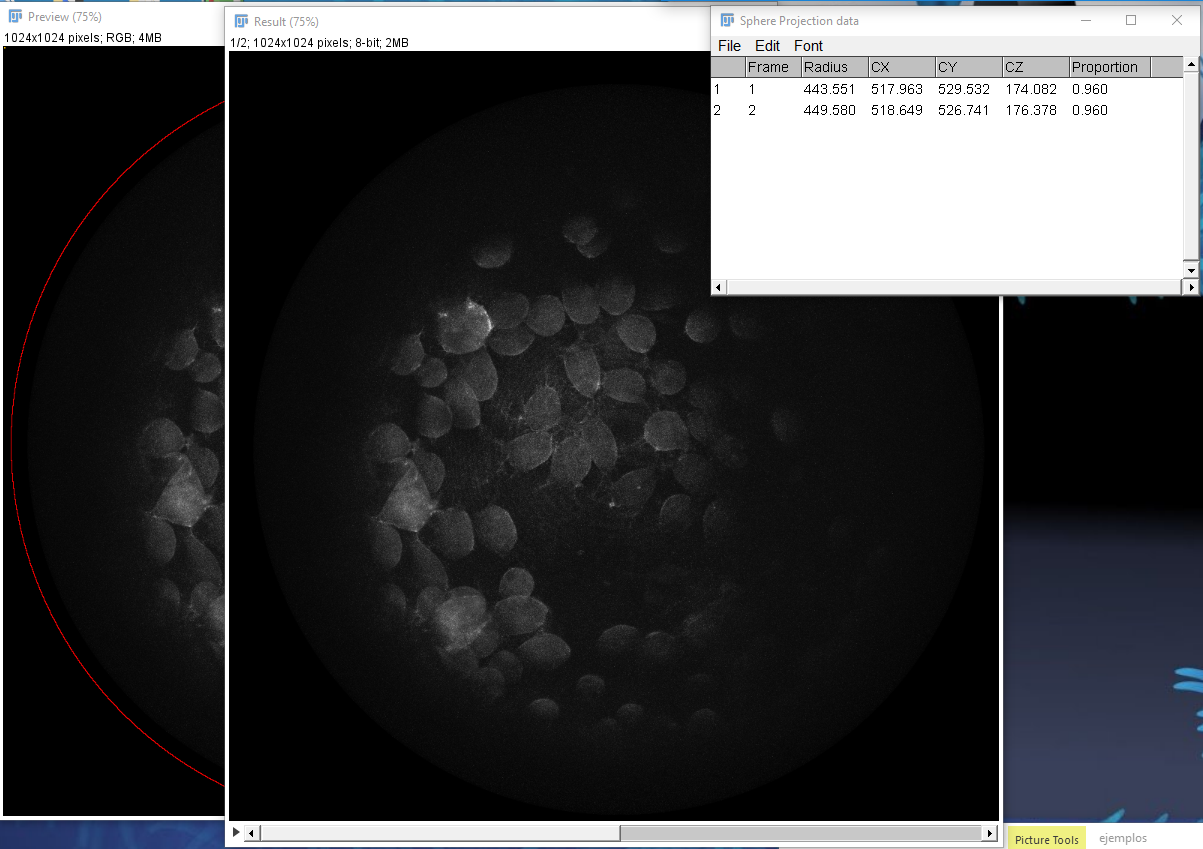Click the ImageJ icon in Preview title bar
This screenshot has height=849, width=1203.
point(16,17)
